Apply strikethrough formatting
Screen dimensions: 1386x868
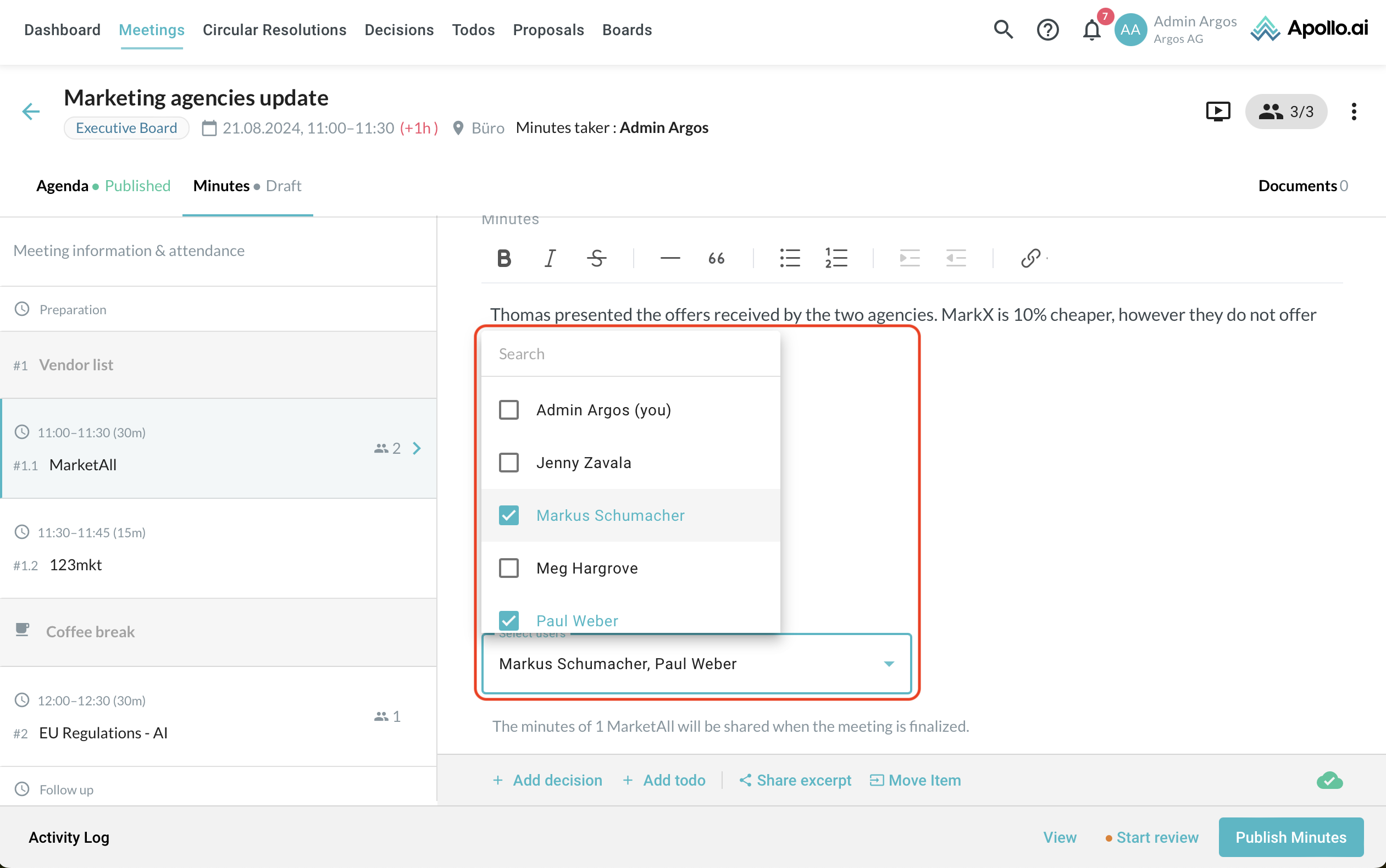point(596,258)
